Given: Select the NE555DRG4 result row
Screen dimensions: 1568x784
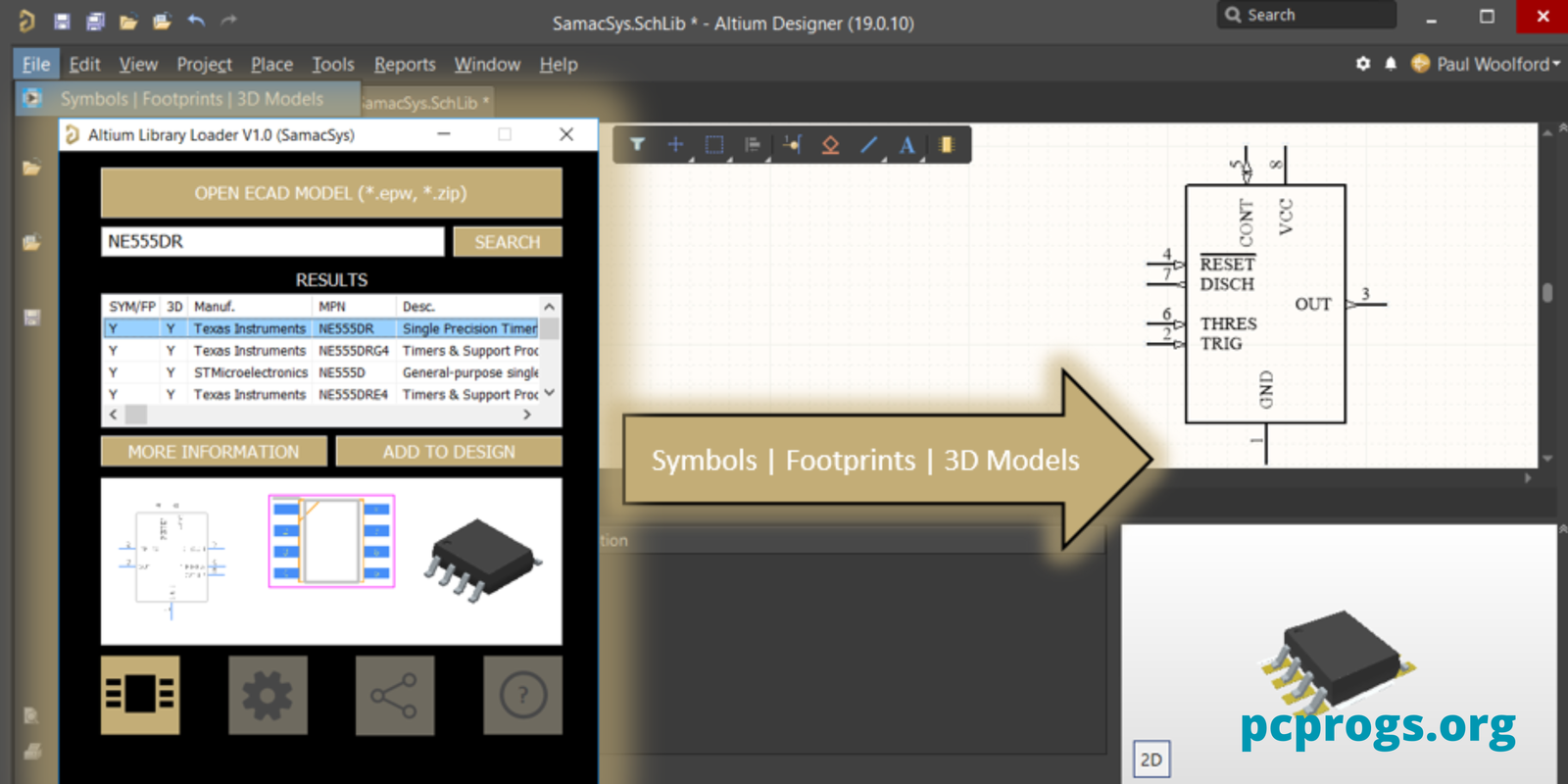Looking at the screenshot, I should click(323, 351).
